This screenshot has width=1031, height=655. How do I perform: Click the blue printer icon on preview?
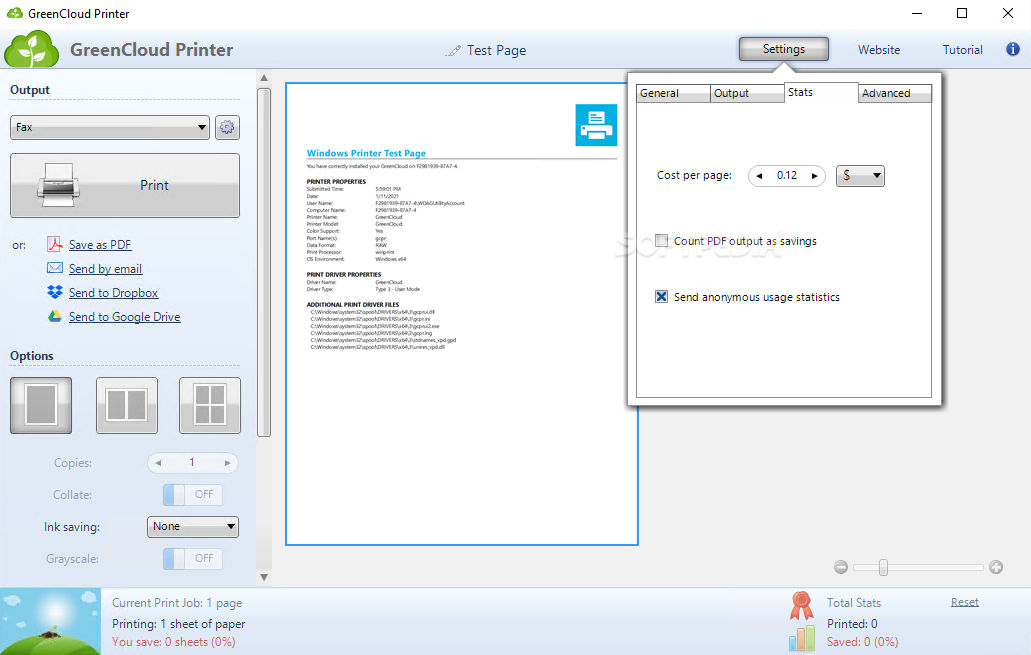(x=596, y=125)
